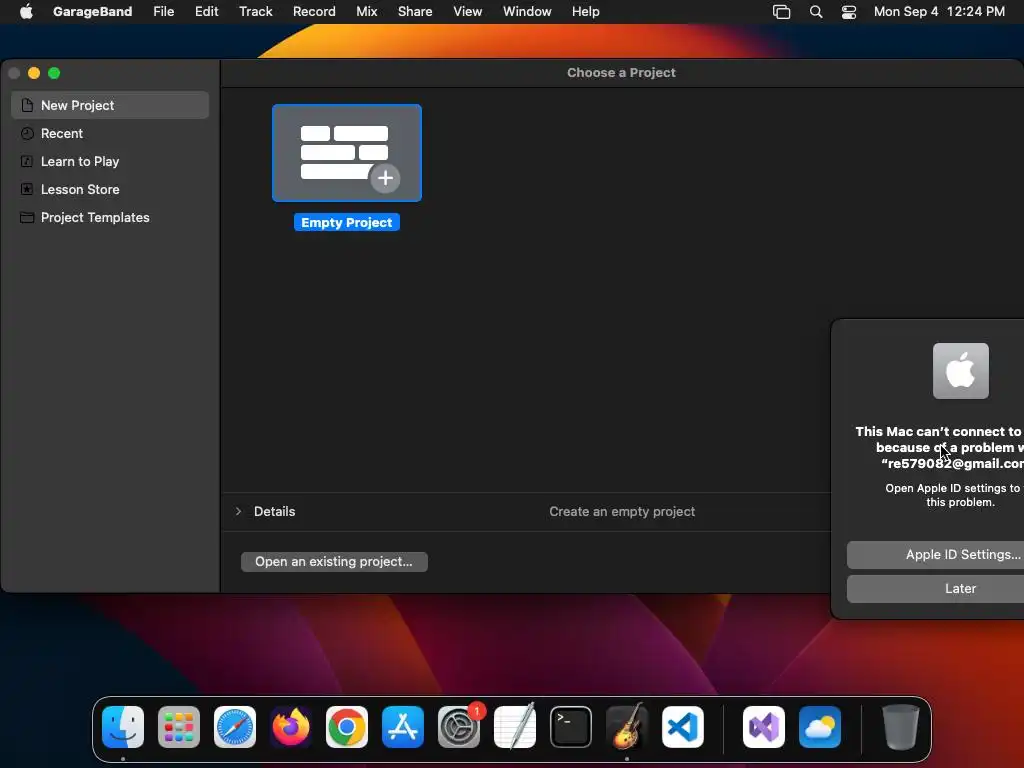Expand the Details disclosure chevron
Image resolution: width=1024 pixels, height=768 pixels.
pyautogui.click(x=238, y=511)
